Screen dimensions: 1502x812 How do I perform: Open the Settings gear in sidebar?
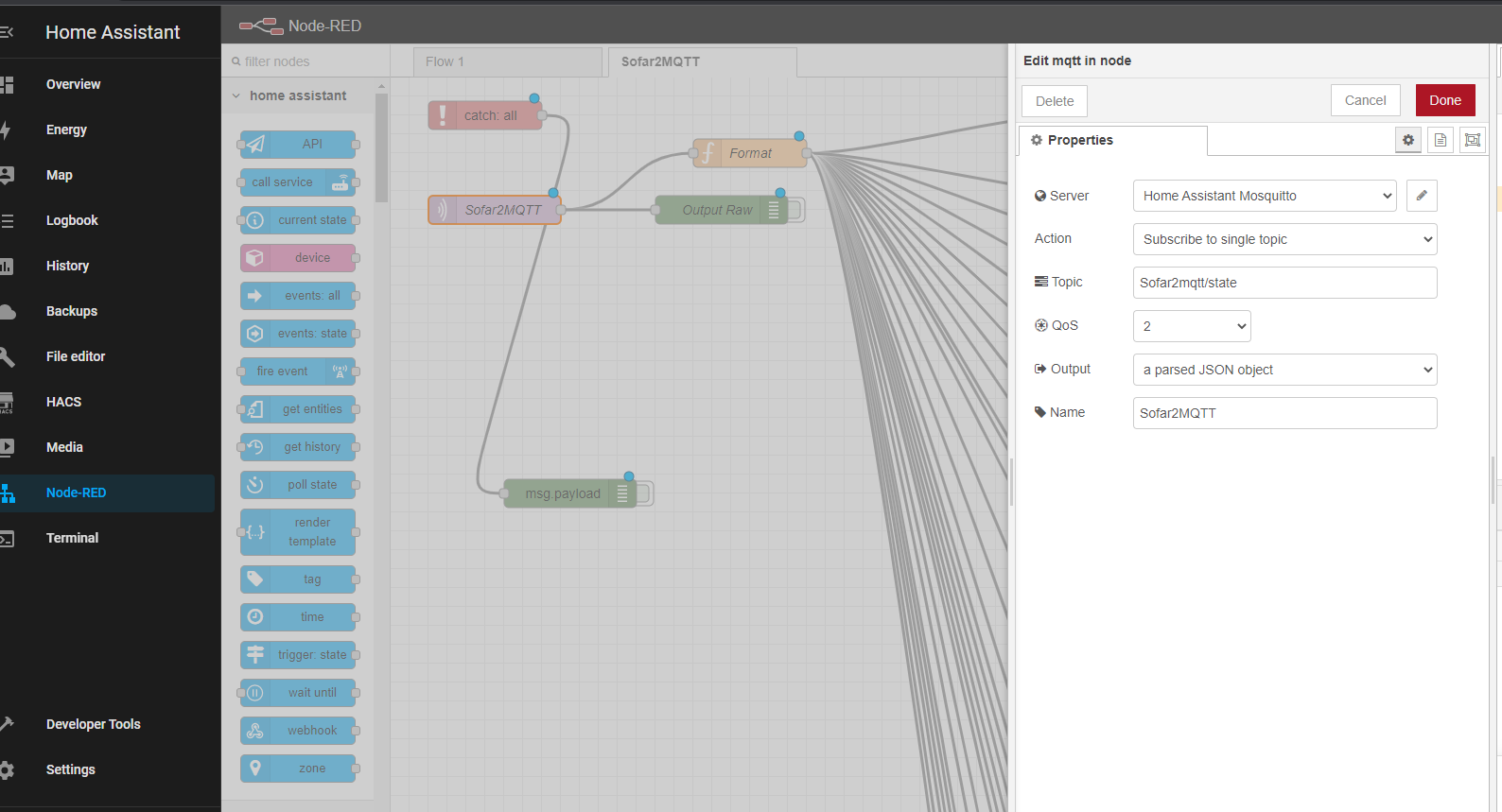pyautogui.click(x=7, y=769)
